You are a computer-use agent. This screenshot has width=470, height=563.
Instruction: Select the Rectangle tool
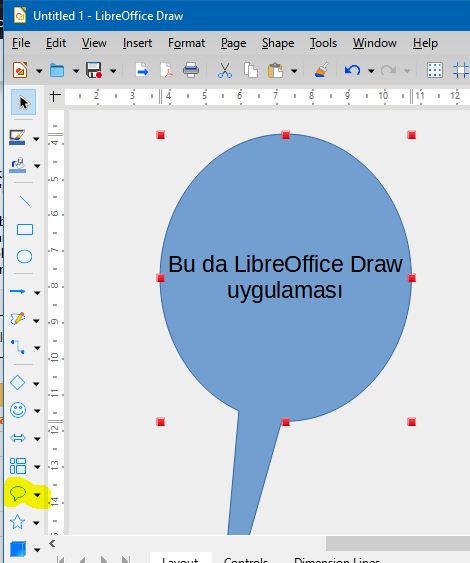pyautogui.click(x=25, y=229)
